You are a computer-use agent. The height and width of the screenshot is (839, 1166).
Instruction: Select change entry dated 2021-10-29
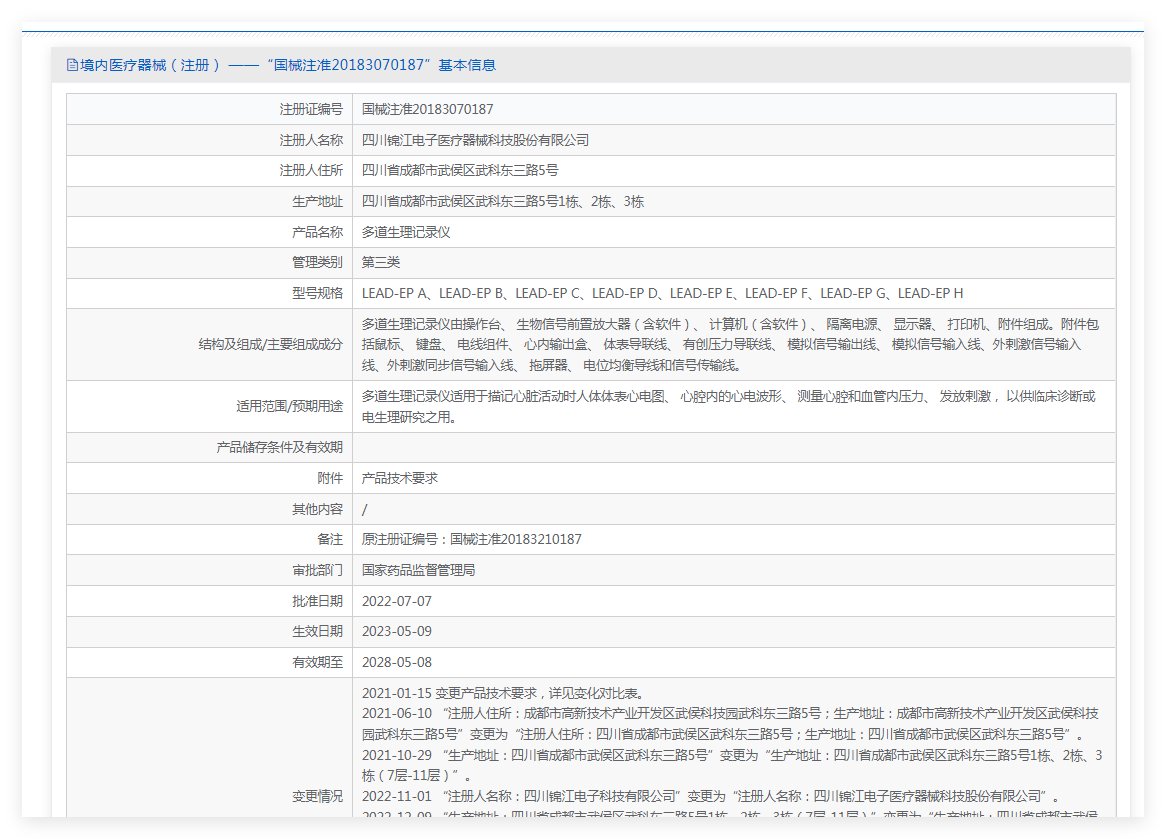(x=732, y=765)
